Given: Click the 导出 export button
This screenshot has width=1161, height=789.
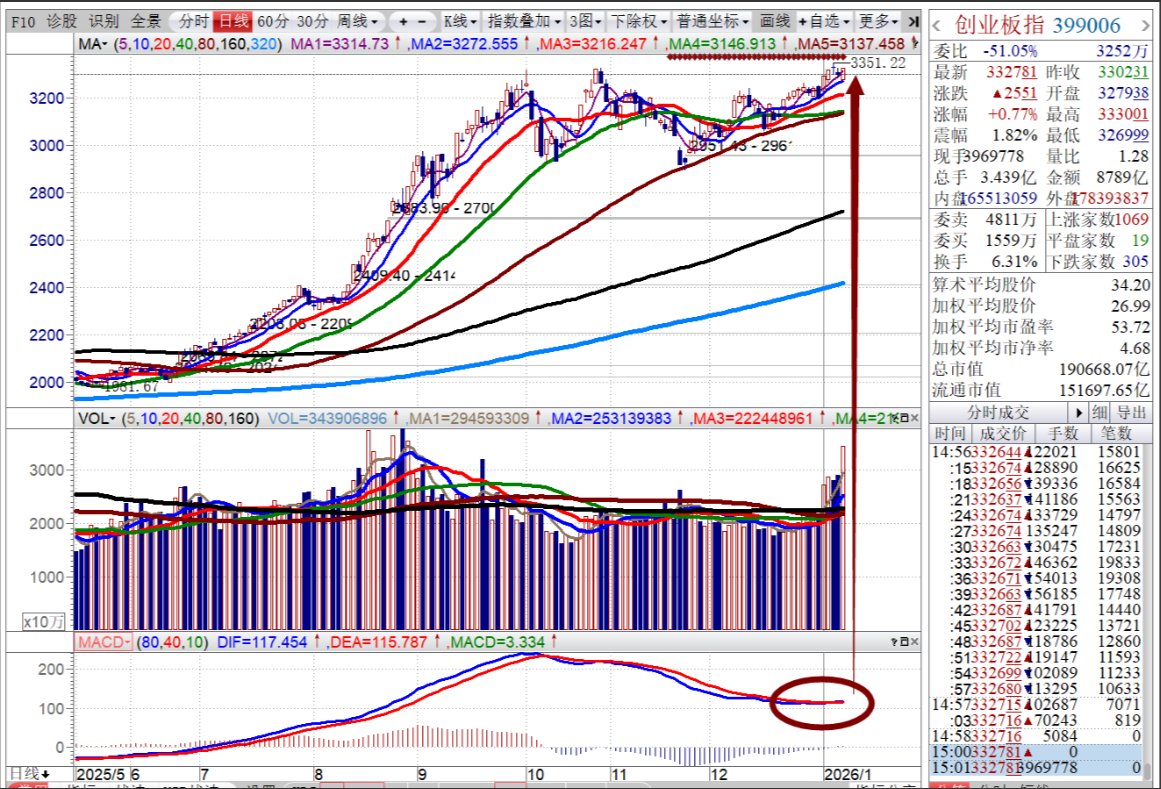Looking at the screenshot, I should coord(1131,412).
